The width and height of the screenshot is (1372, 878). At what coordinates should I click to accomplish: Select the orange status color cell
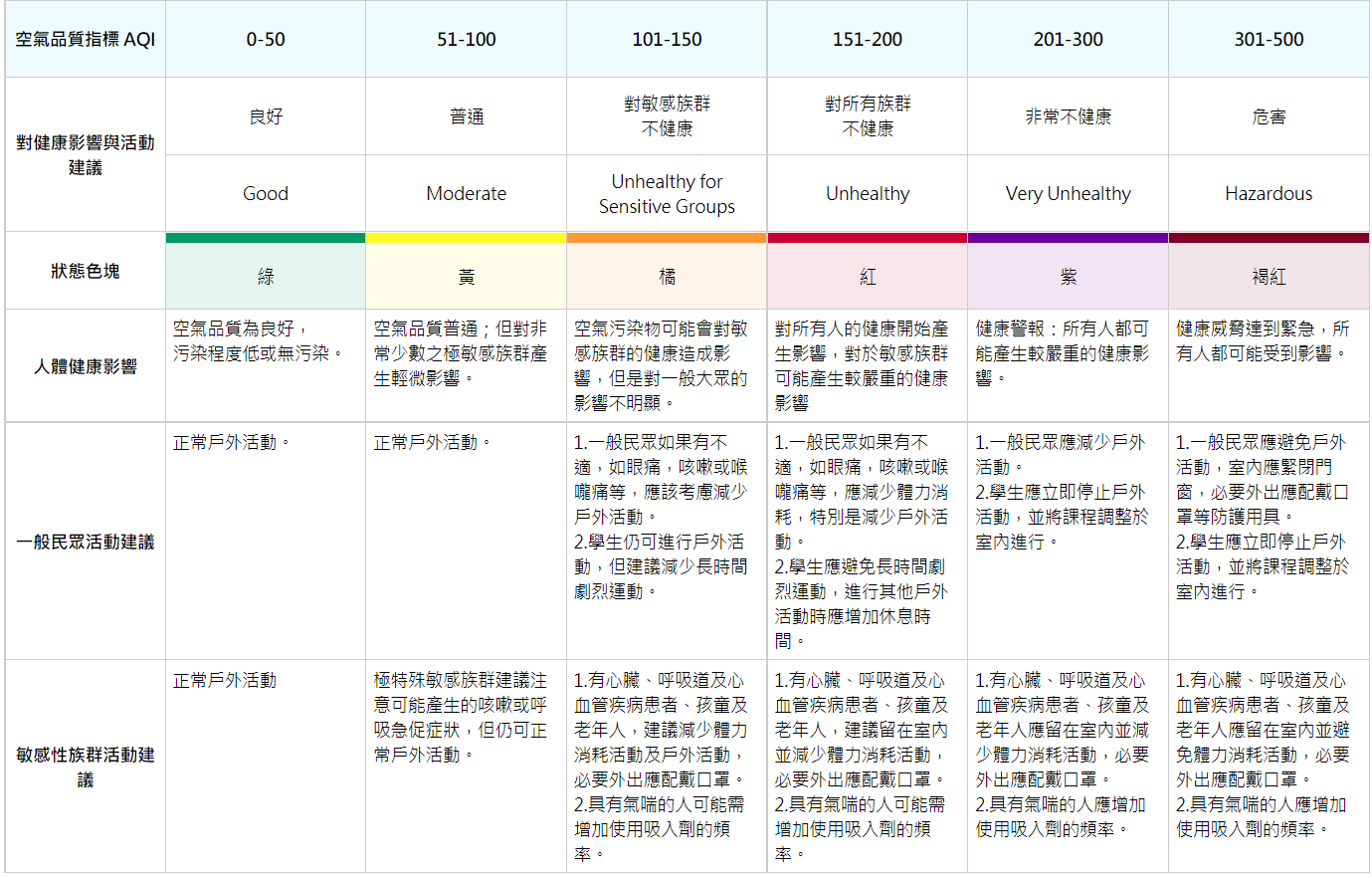click(x=667, y=276)
